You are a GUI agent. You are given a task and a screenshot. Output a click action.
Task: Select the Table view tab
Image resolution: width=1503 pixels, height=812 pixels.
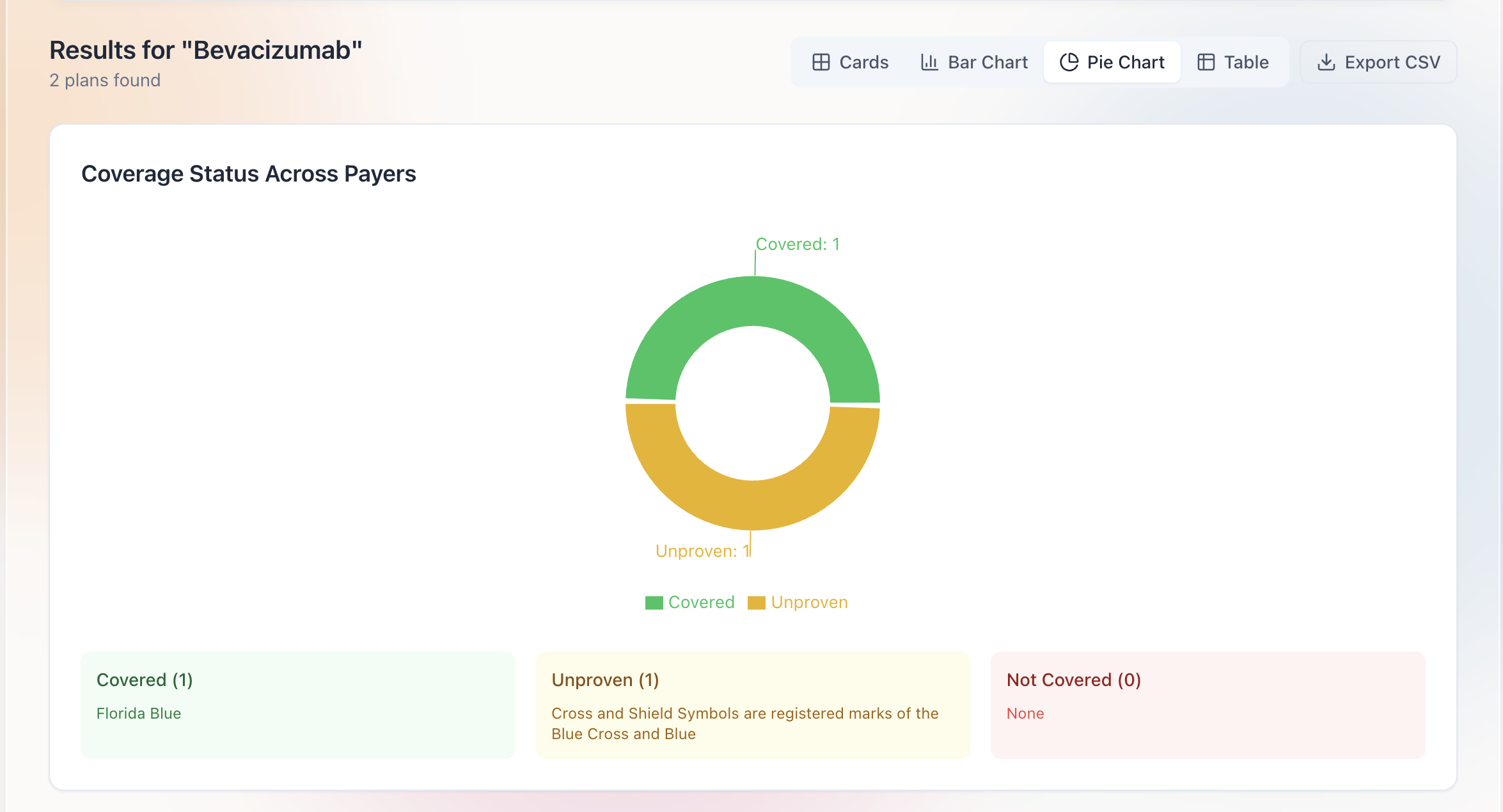coord(1233,62)
